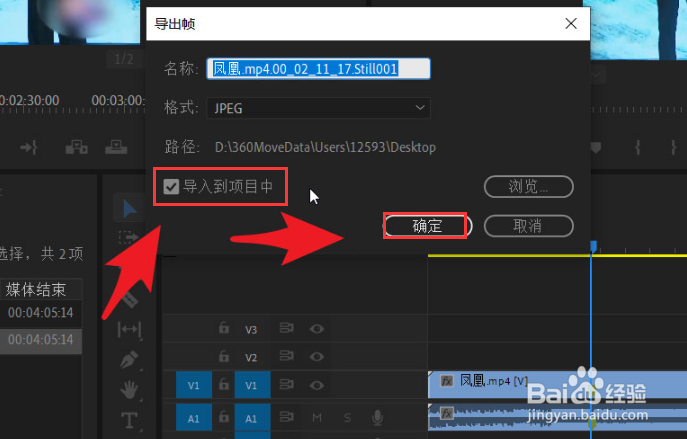Select the Track Select Forward tool
Image resolution: width=687 pixels, height=439 pixels.
coord(129,237)
